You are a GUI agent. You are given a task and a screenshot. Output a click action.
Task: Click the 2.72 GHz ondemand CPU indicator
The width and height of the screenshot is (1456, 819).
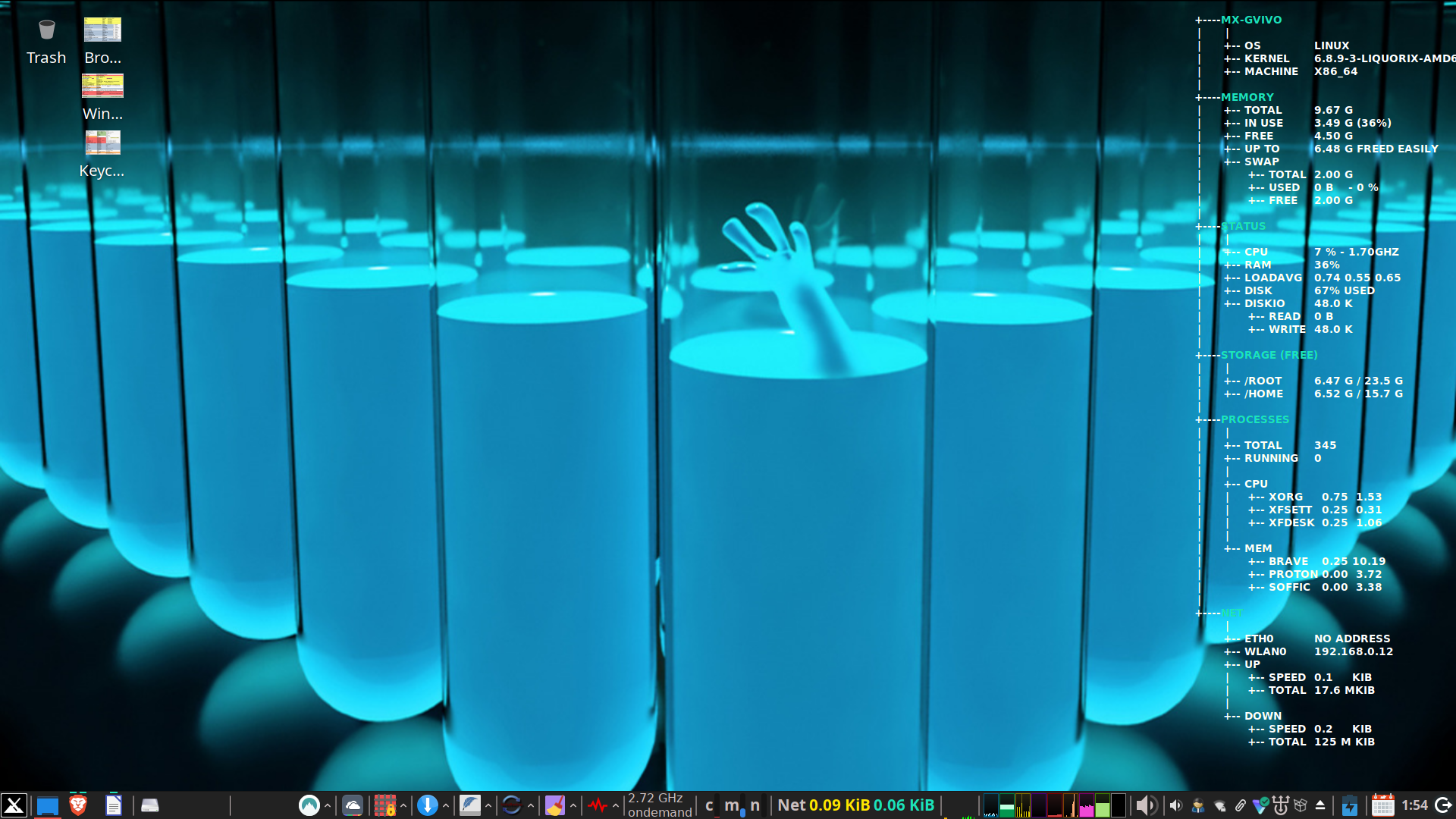tap(660, 805)
